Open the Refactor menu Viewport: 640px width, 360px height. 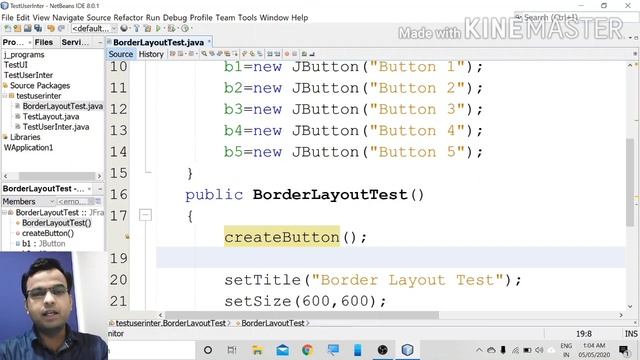(128, 18)
